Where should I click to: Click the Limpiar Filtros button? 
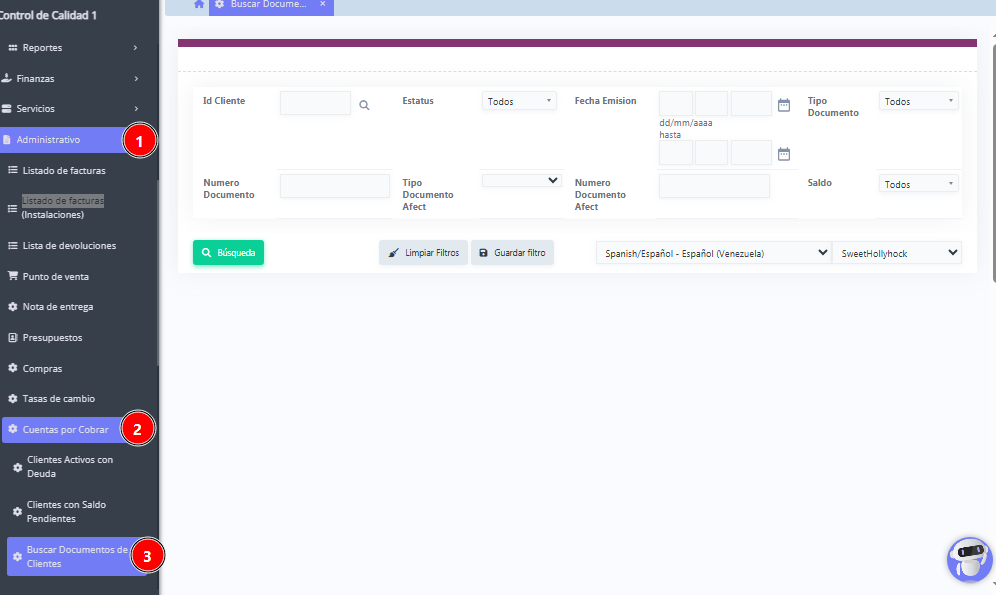point(423,253)
